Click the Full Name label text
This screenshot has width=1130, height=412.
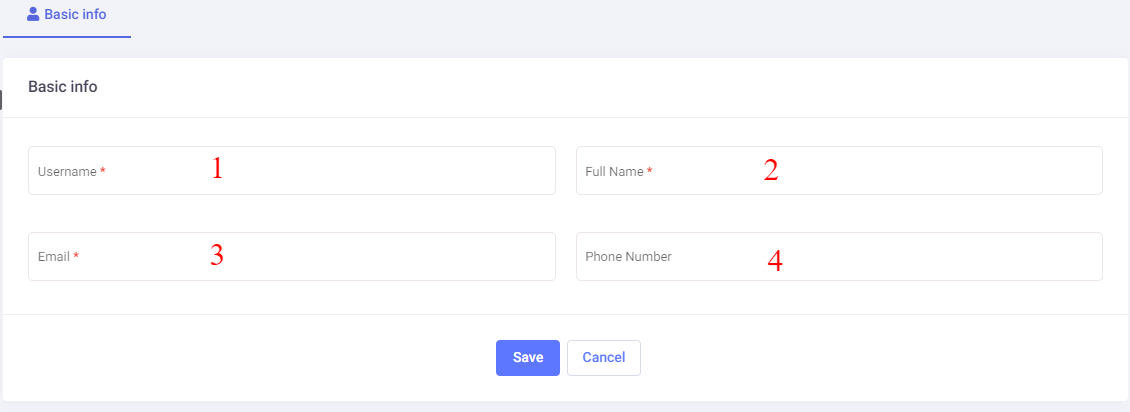pyautogui.click(x=614, y=172)
